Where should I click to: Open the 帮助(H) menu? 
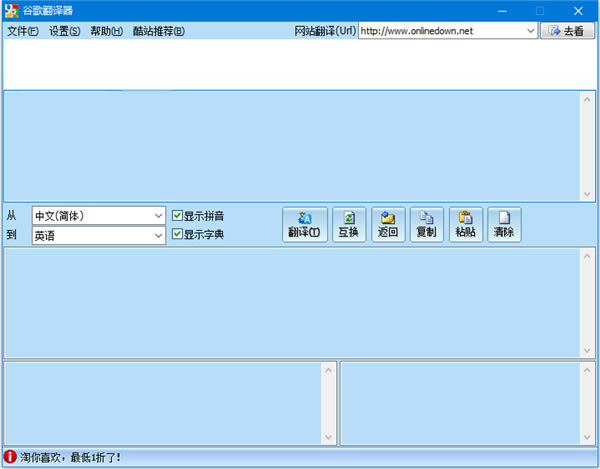point(106,31)
